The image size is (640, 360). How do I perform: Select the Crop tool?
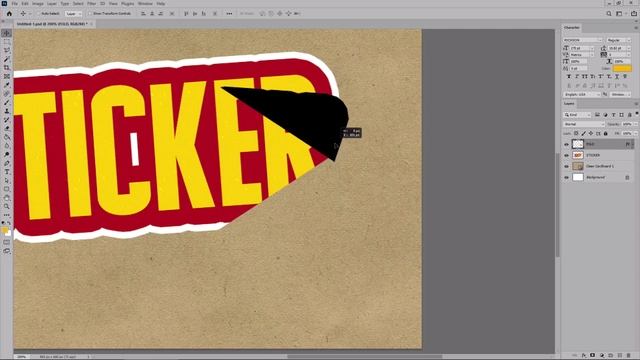pyautogui.click(x=7, y=68)
